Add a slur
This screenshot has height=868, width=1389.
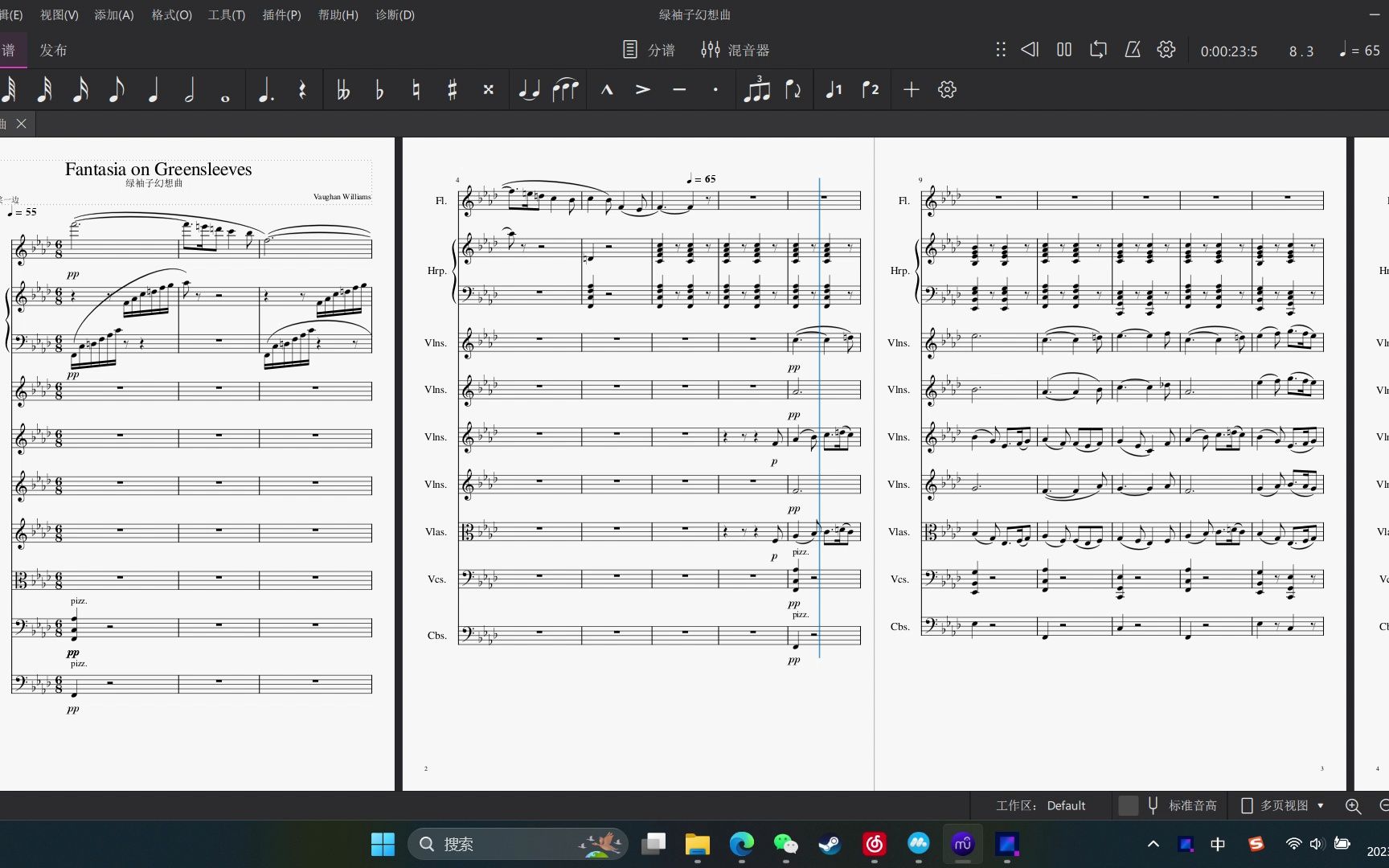565,90
